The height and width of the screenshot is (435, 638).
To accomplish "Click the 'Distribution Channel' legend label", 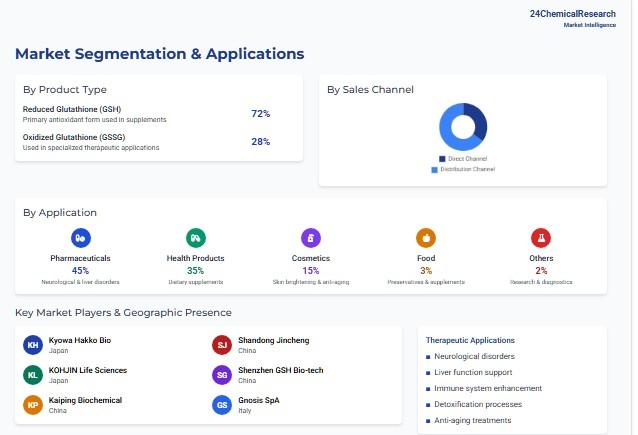I will (468, 169).
